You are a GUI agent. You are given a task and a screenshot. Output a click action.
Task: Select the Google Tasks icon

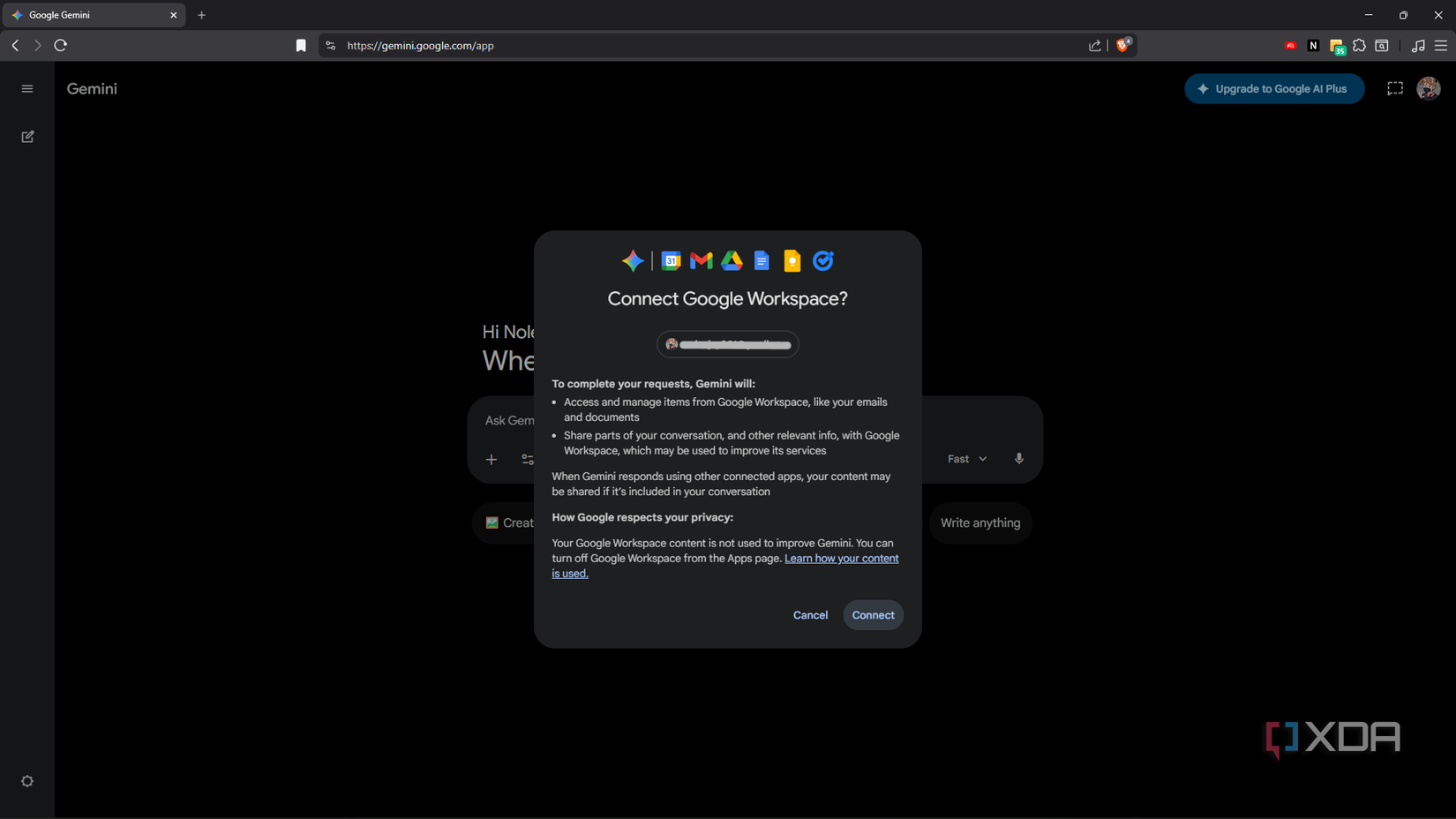click(x=822, y=260)
